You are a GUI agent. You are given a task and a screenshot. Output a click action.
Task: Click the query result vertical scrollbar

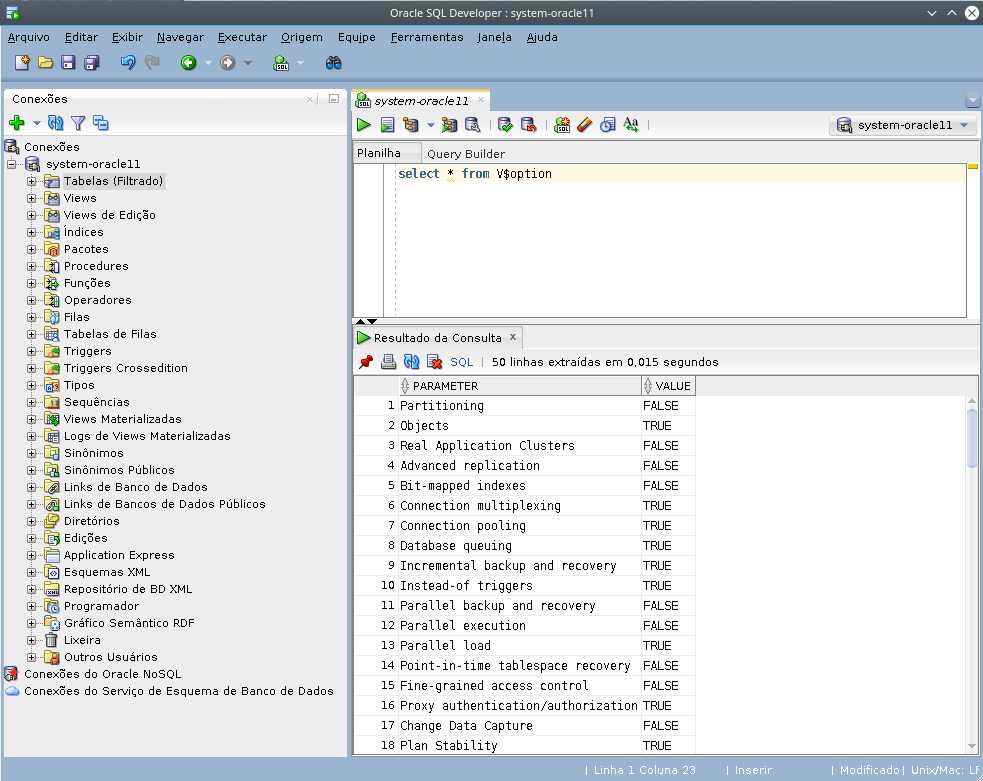coord(972,438)
